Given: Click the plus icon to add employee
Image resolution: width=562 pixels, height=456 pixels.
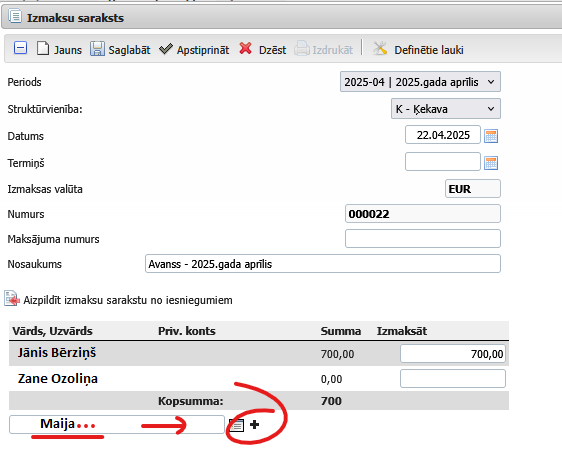Looking at the screenshot, I should (x=254, y=425).
